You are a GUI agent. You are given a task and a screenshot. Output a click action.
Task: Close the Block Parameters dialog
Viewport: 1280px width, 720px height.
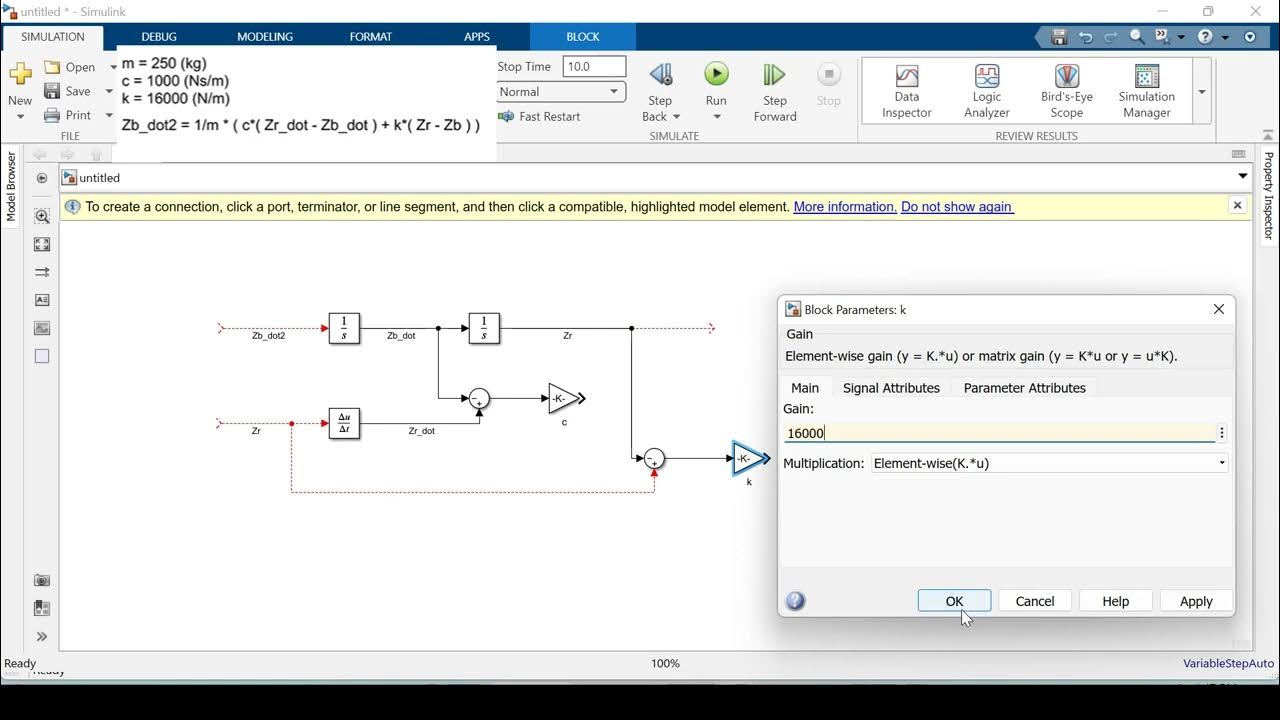1218,309
